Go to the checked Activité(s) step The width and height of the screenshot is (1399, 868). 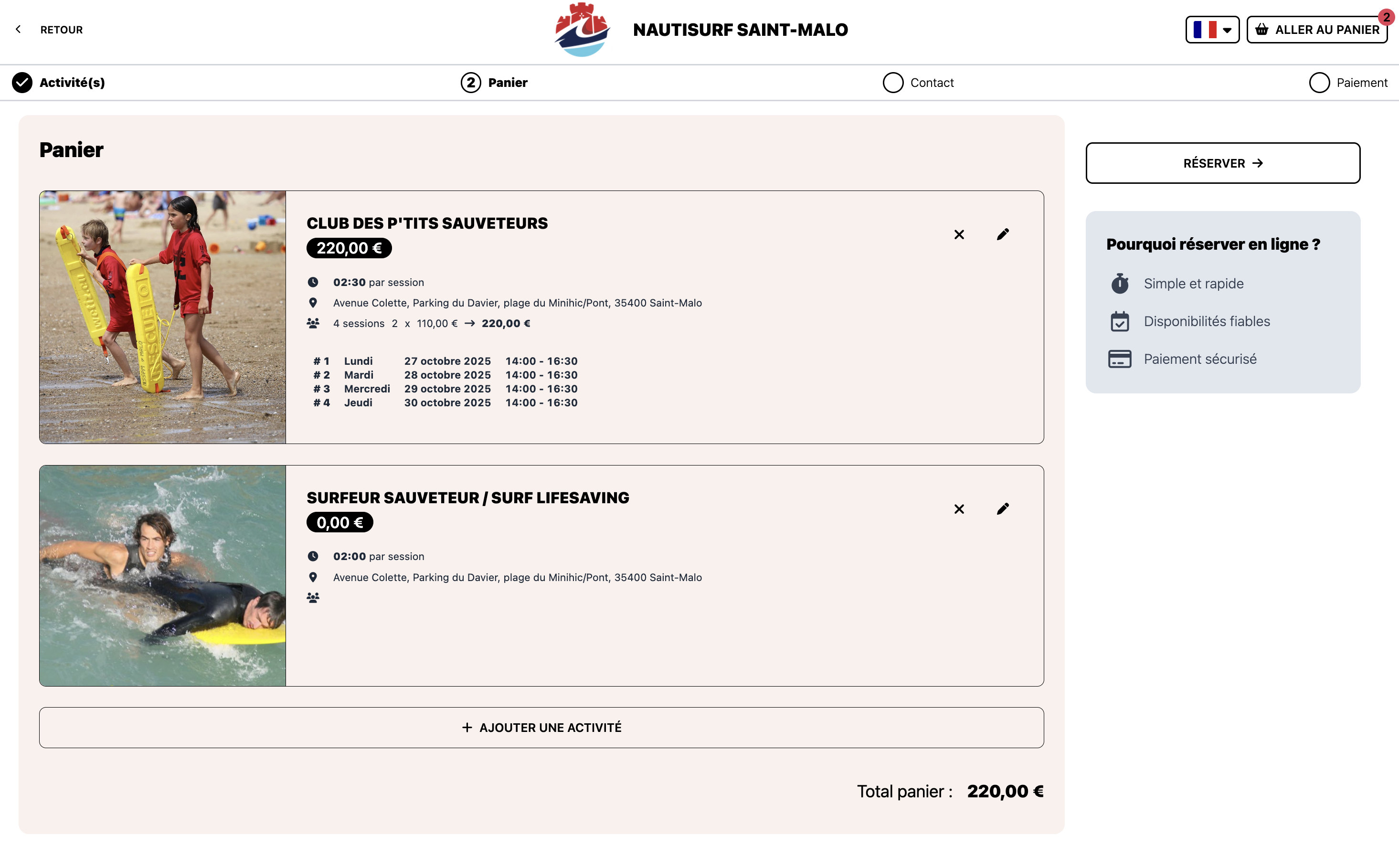click(22, 83)
